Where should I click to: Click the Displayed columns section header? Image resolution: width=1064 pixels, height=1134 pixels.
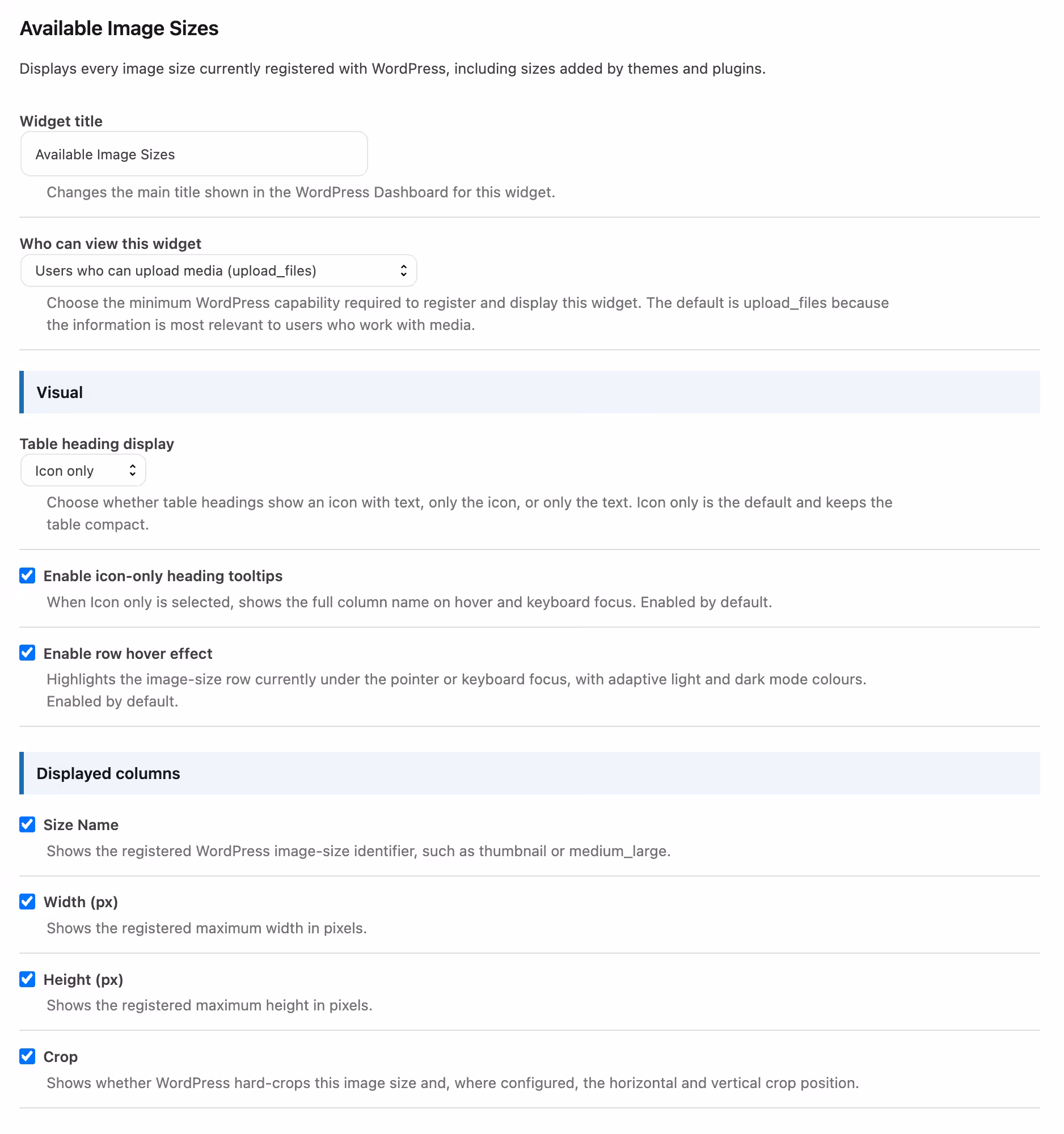(529, 773)
